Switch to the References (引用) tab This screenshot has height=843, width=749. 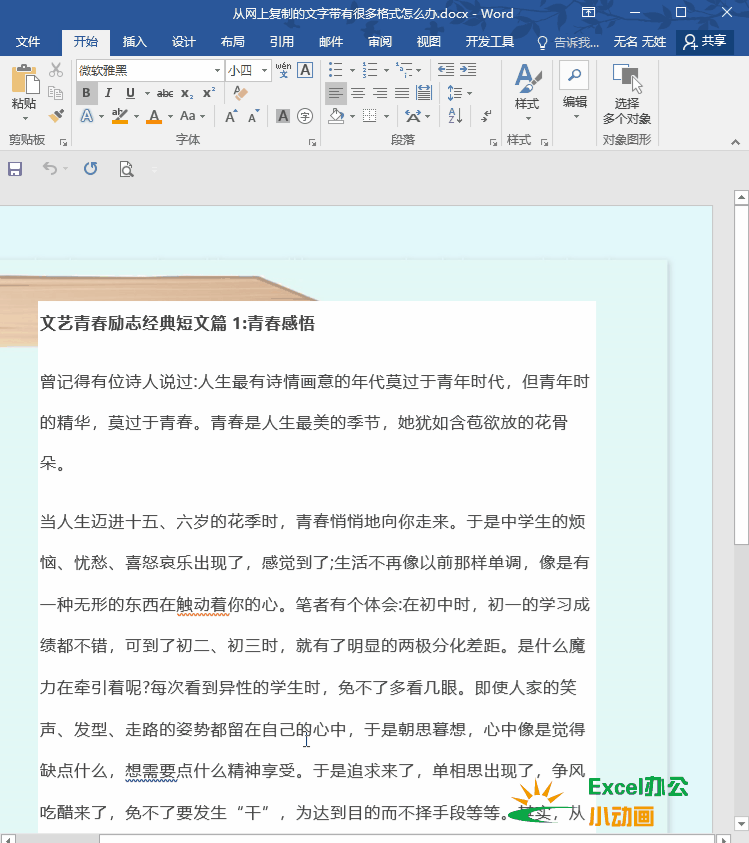(x=282, y=42)
